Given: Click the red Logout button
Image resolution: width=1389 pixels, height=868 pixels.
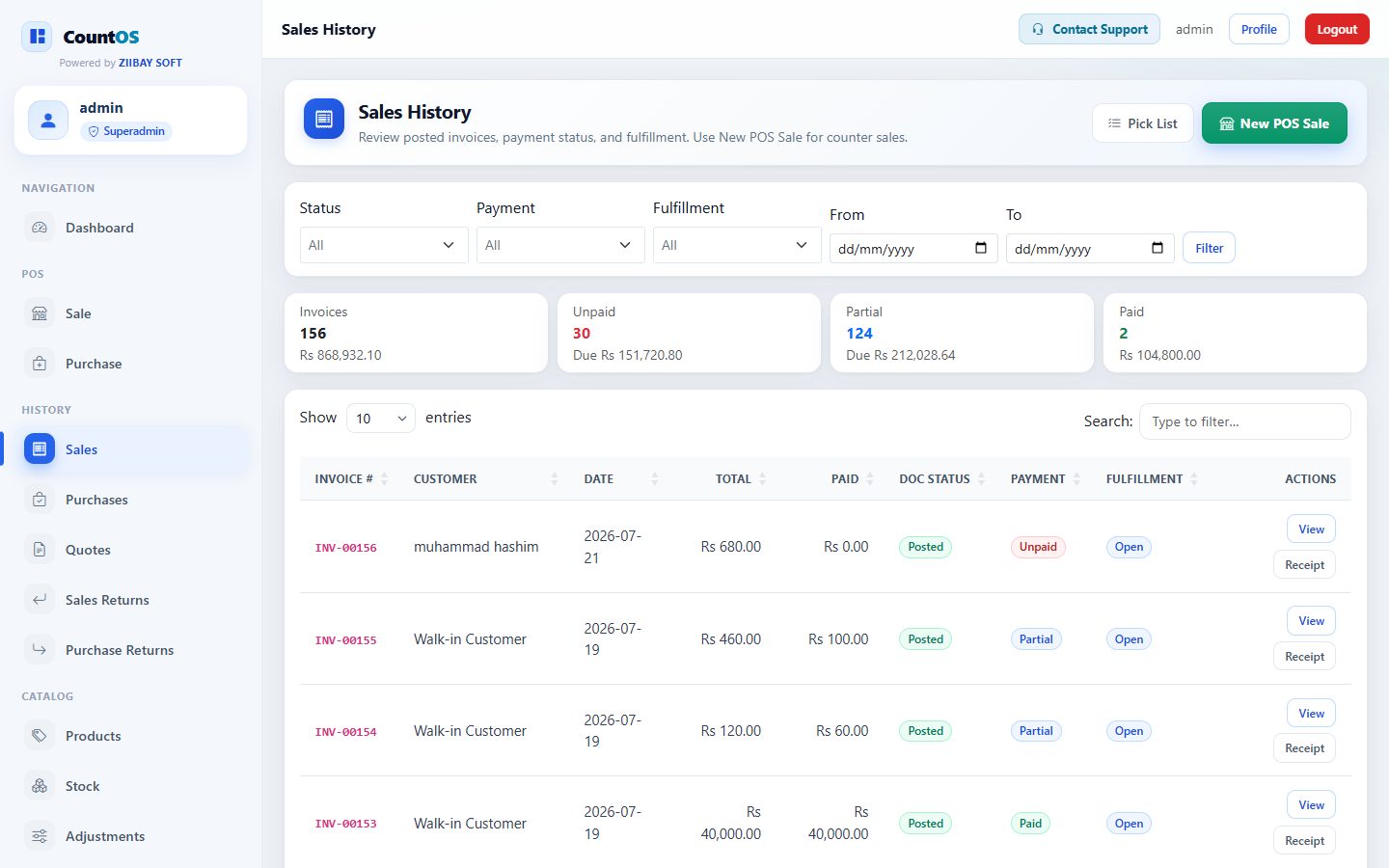Looking at the screenshot, I should point(1337,29).
